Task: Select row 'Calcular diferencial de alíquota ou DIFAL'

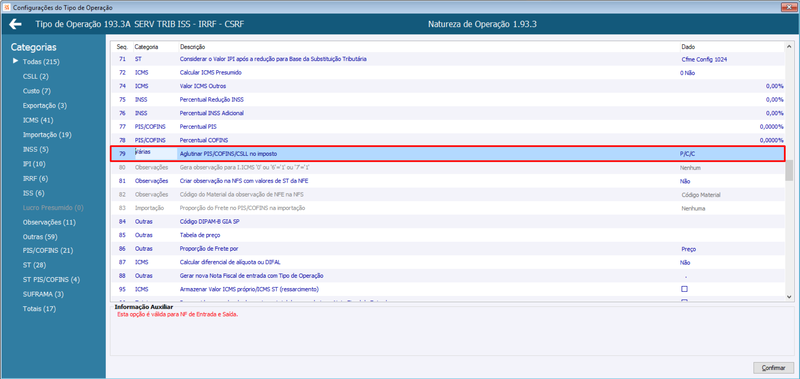Action: click(448, 262)
